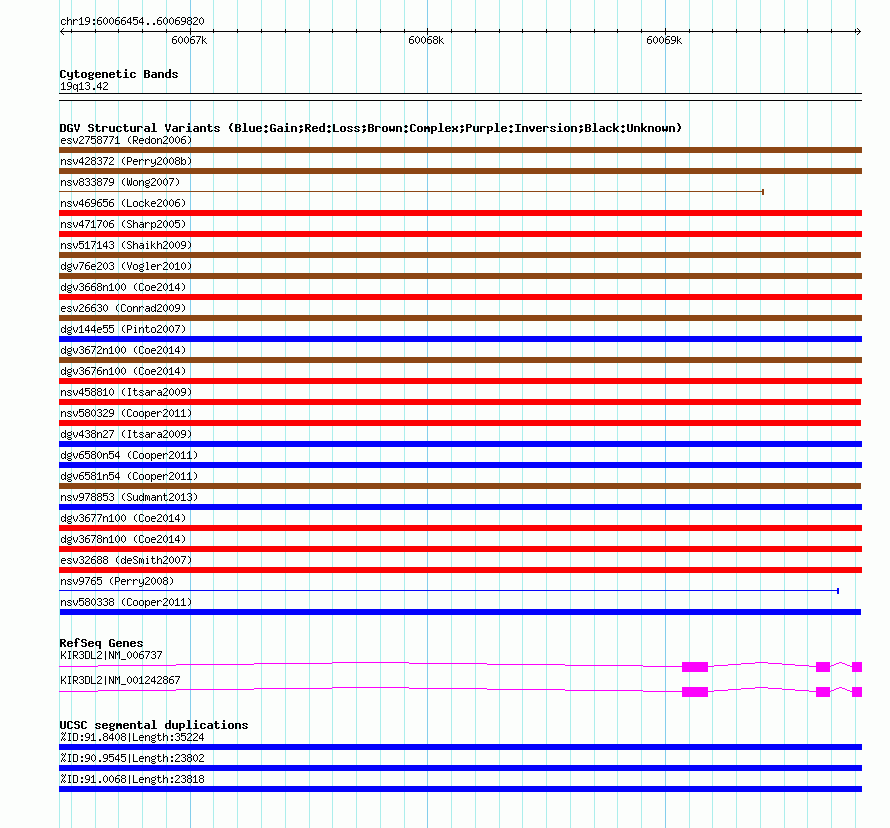
Task: Open nsv580329 (Cooper2011) label
Action: [x=126, y=413]
